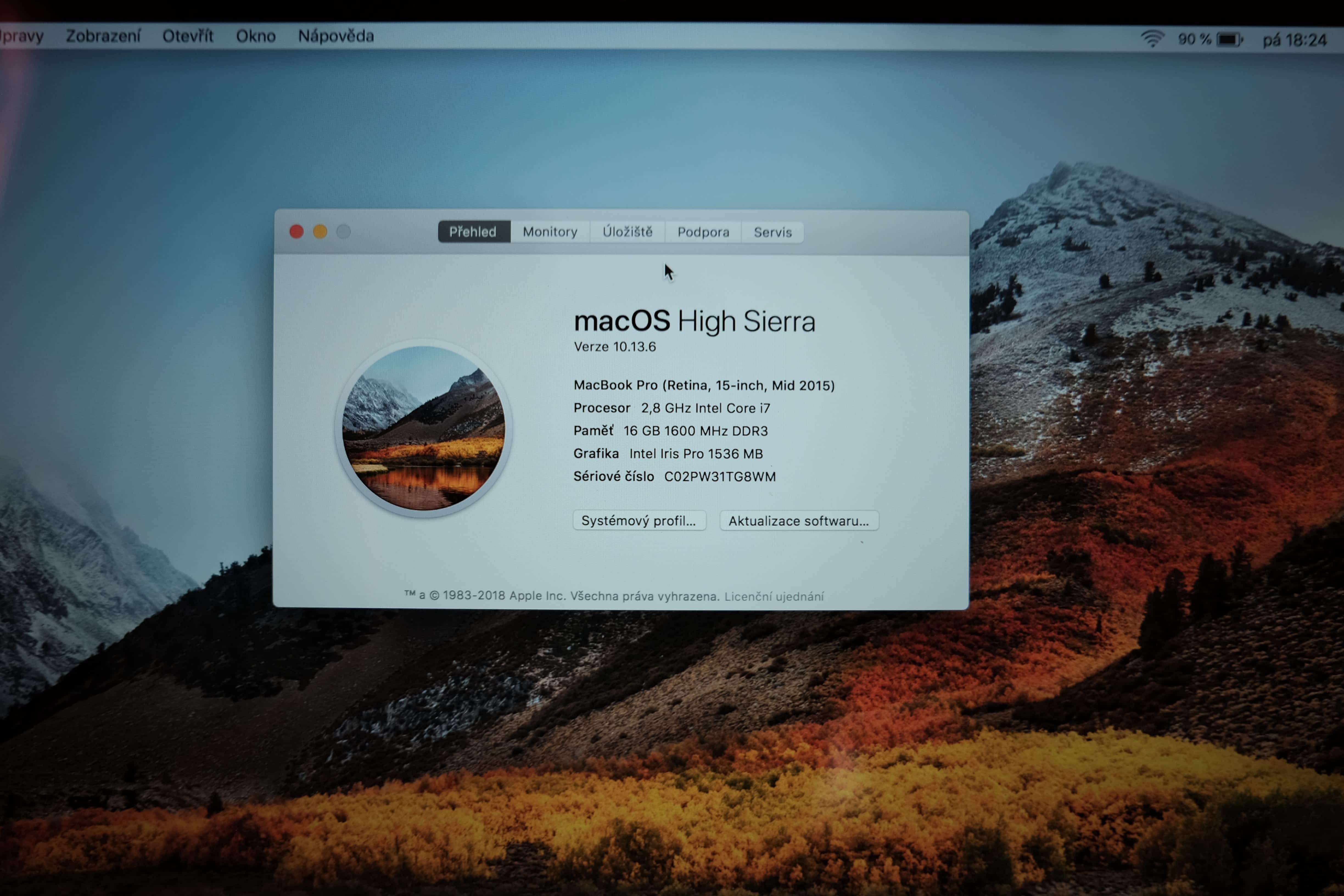Minimize window with yellow button
1344x896 pixels.
(x=320, y=231)
